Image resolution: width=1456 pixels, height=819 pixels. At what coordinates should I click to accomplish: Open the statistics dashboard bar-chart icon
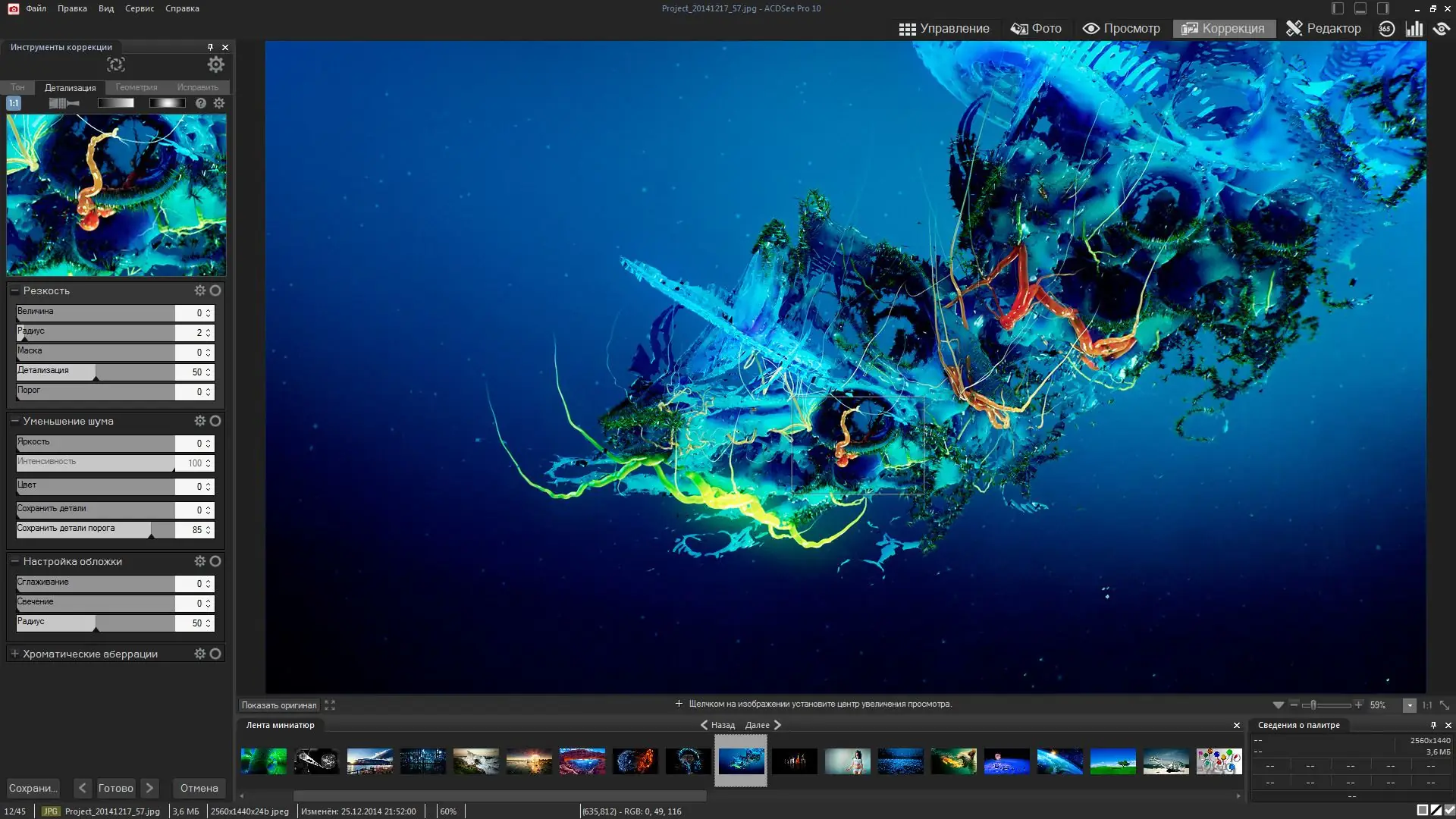point(1414,29)
